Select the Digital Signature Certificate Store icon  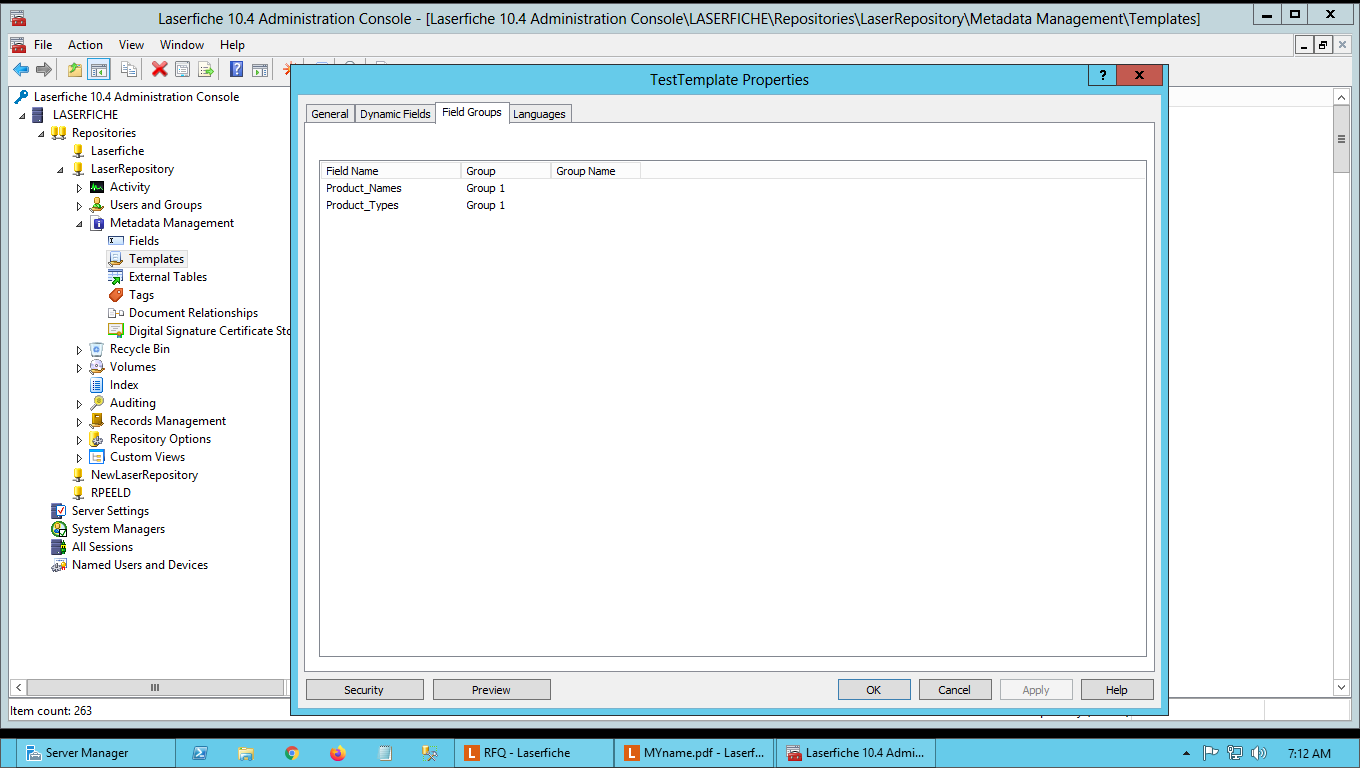[x=116, y=331]
